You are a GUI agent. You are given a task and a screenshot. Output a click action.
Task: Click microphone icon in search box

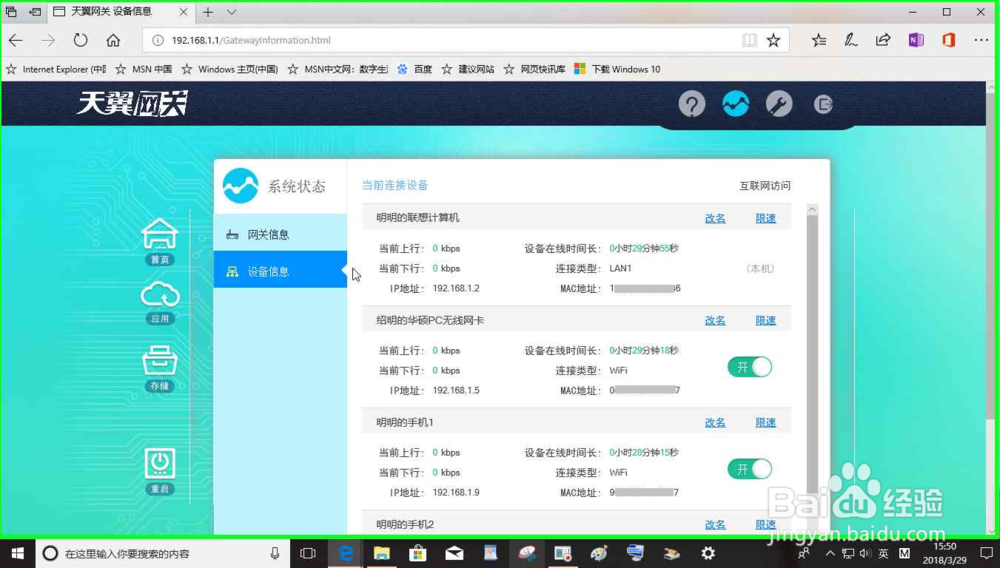coord(275,553)
